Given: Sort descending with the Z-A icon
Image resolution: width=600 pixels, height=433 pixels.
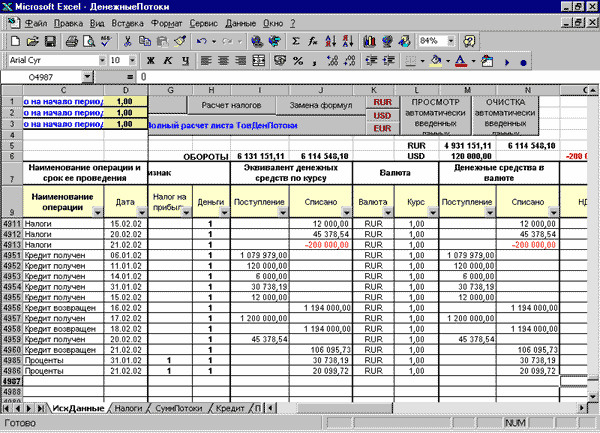Looking at the screenshot, I should [x=348, y=41].
